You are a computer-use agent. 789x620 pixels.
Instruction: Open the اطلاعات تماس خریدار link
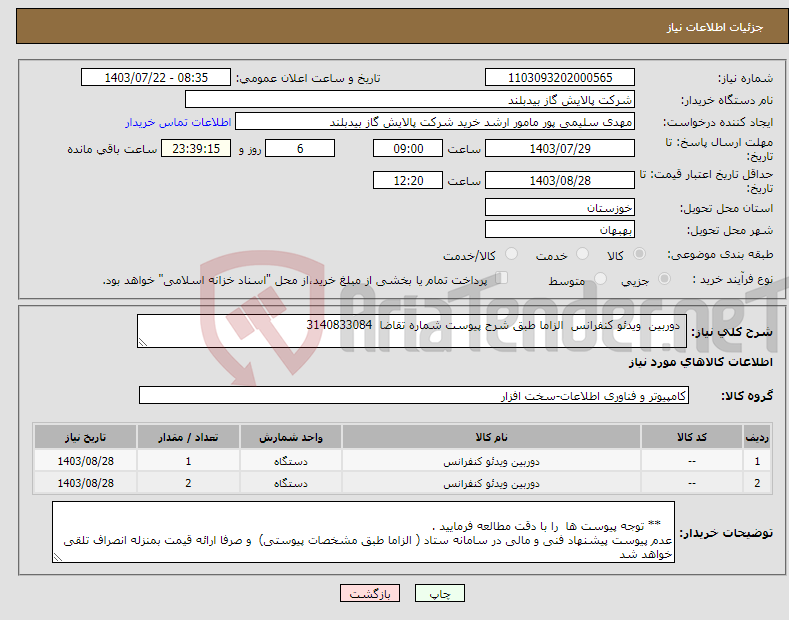point(178,122)
